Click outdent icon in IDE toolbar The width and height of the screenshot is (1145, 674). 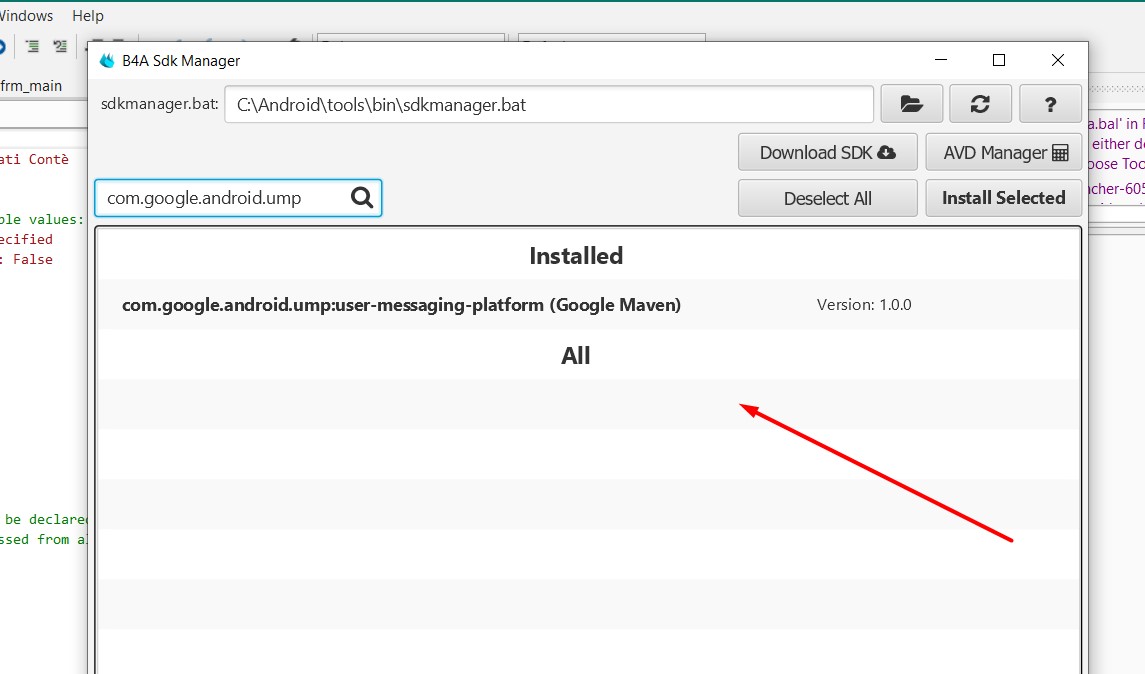coord(60,47)
